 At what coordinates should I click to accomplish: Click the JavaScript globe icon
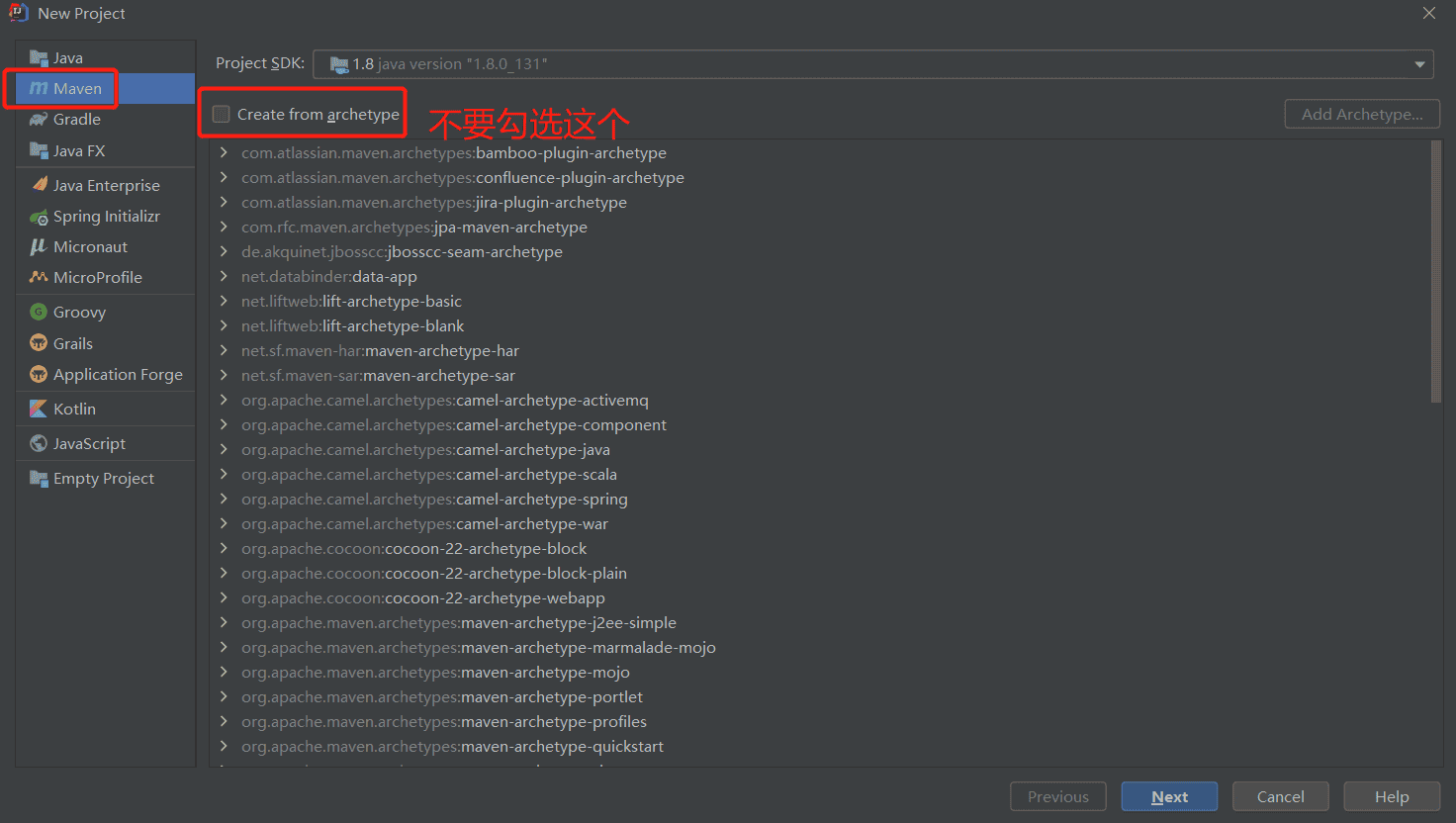click(39, 443)
